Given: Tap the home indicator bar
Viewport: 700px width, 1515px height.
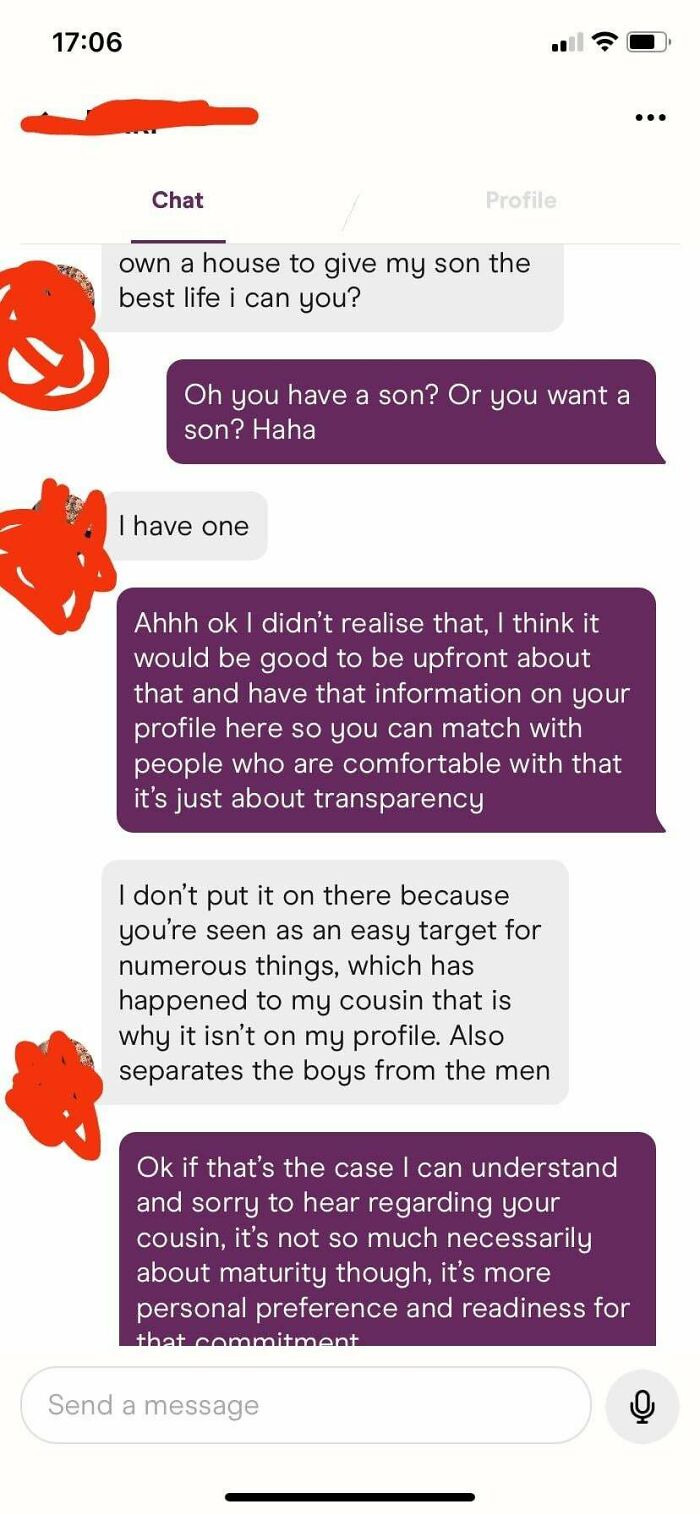Looking at the screenshot, I should (350, 1497).
